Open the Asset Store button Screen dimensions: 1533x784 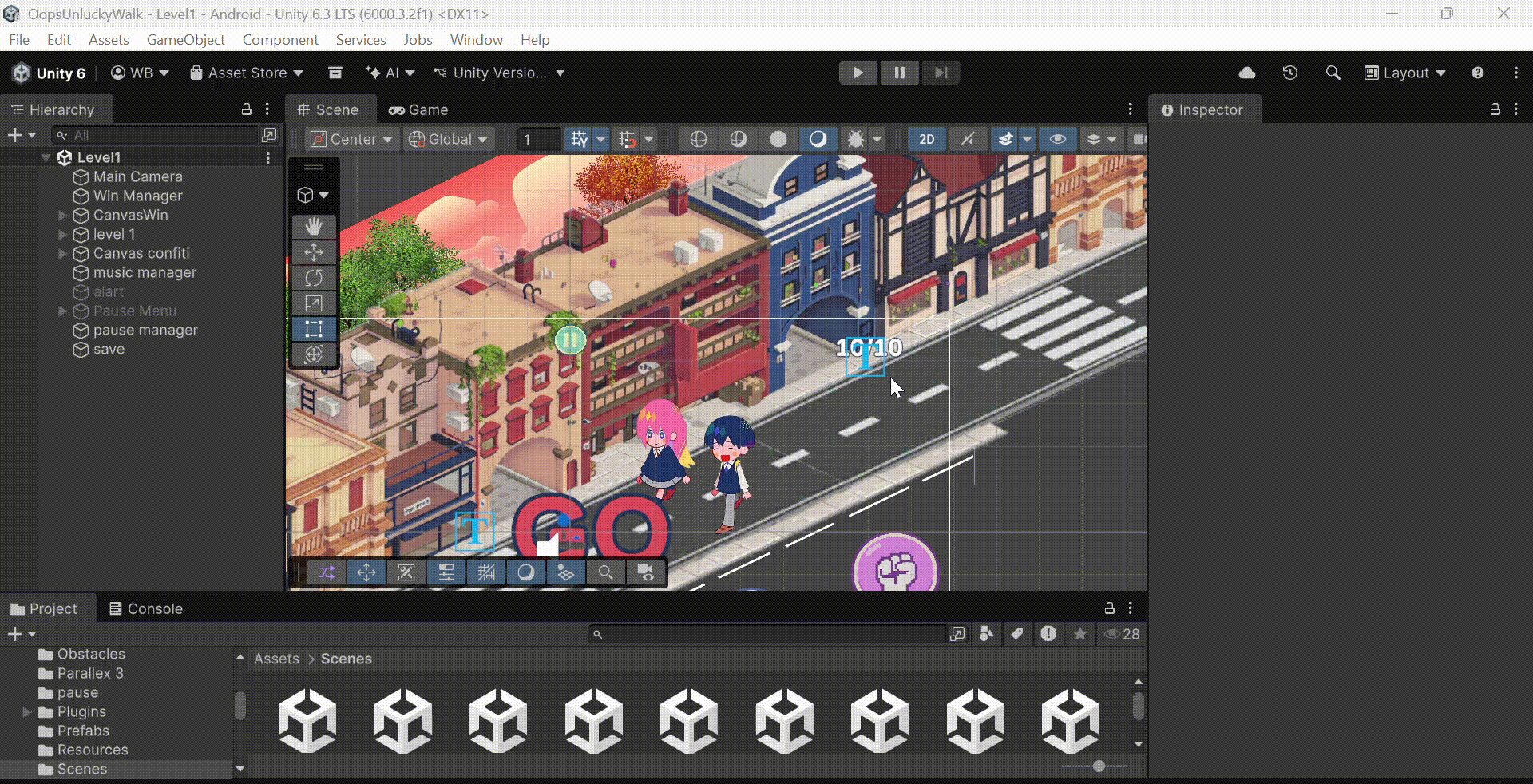tap(246, 73)
